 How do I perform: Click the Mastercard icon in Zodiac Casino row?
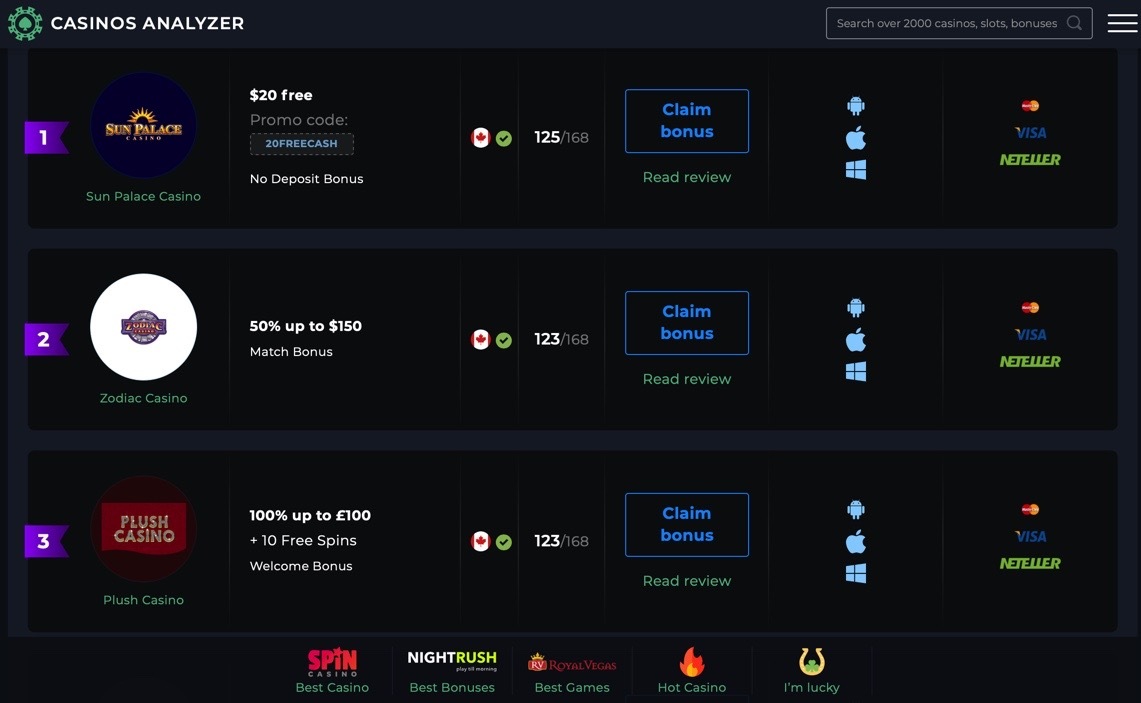(1030, 308)
